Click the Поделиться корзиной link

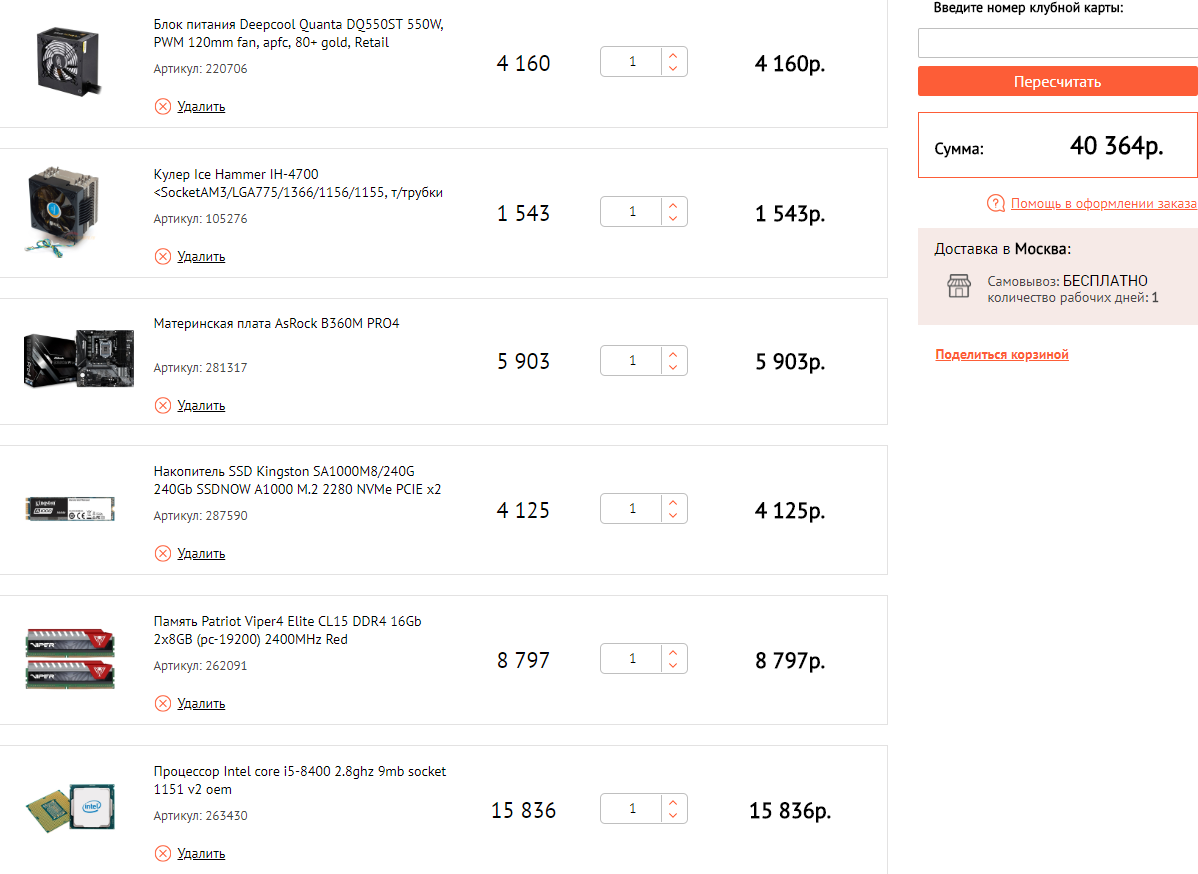coord(1002,355)
